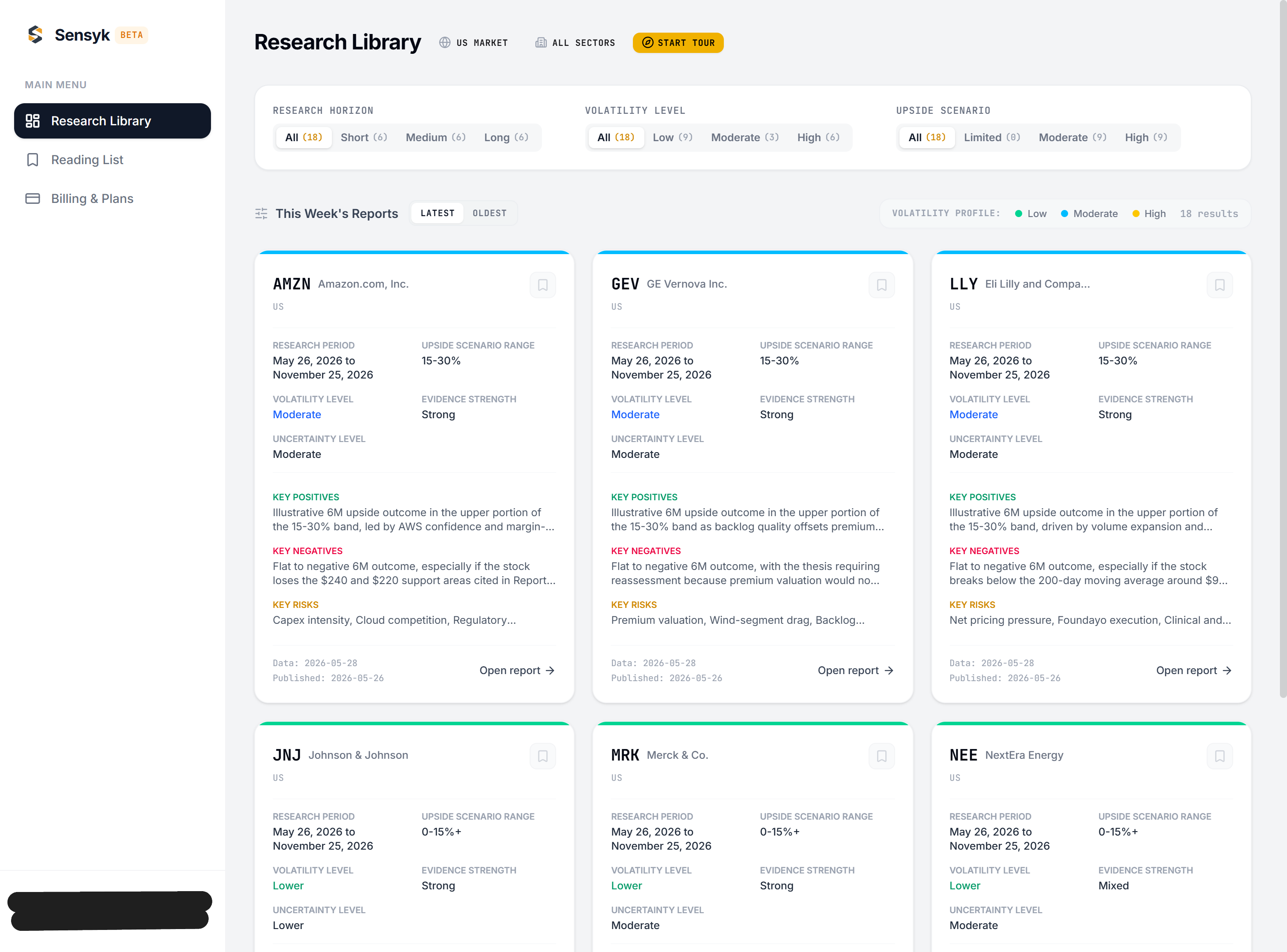This screenshot has height=952, width=1287.
Task: Open Research Library from the main menu
Action: pyautogui.click(x=113, y=121)
